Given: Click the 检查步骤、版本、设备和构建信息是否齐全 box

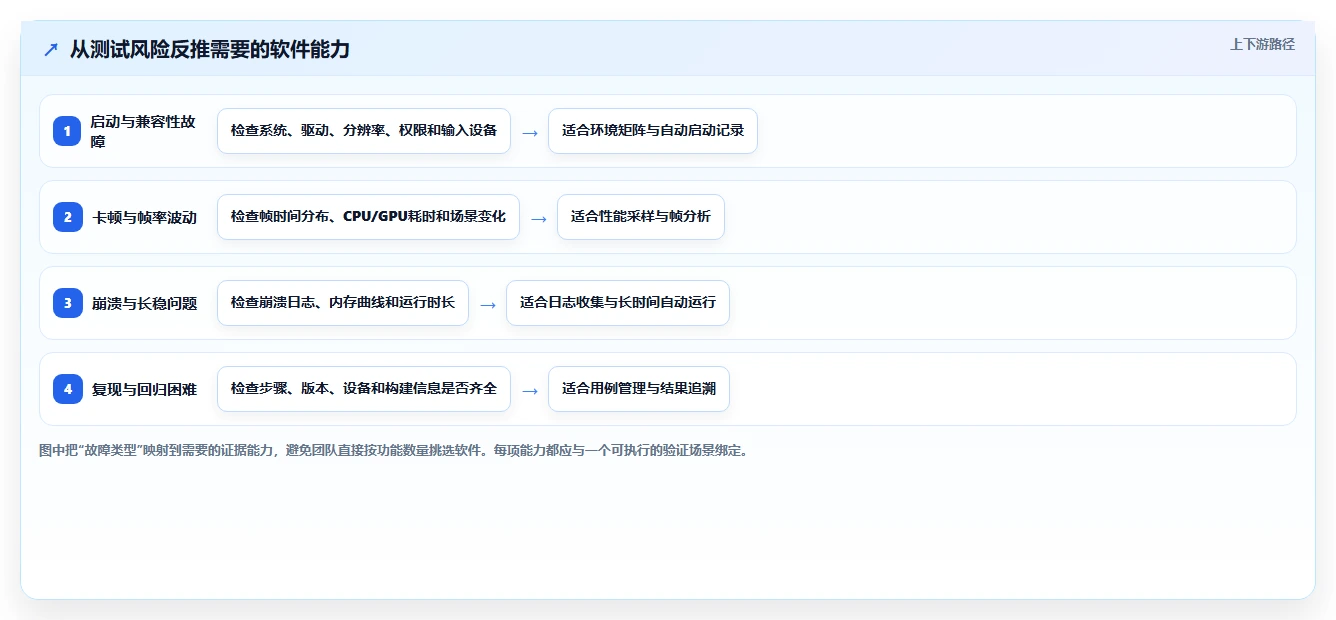Looking at the screenshot, I should 364,389.
